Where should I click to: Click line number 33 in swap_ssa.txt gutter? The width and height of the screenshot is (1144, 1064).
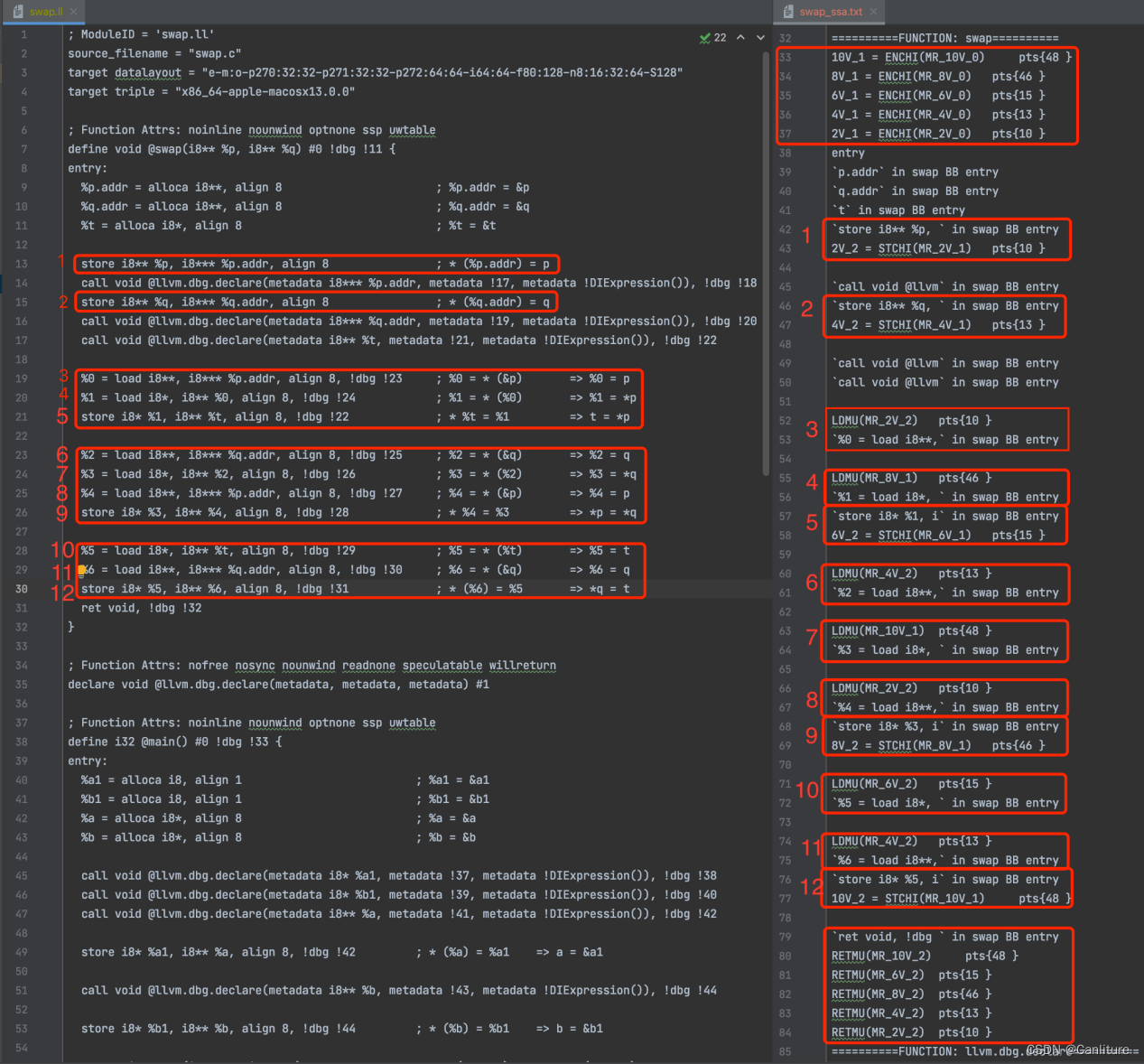pos(785,57)
